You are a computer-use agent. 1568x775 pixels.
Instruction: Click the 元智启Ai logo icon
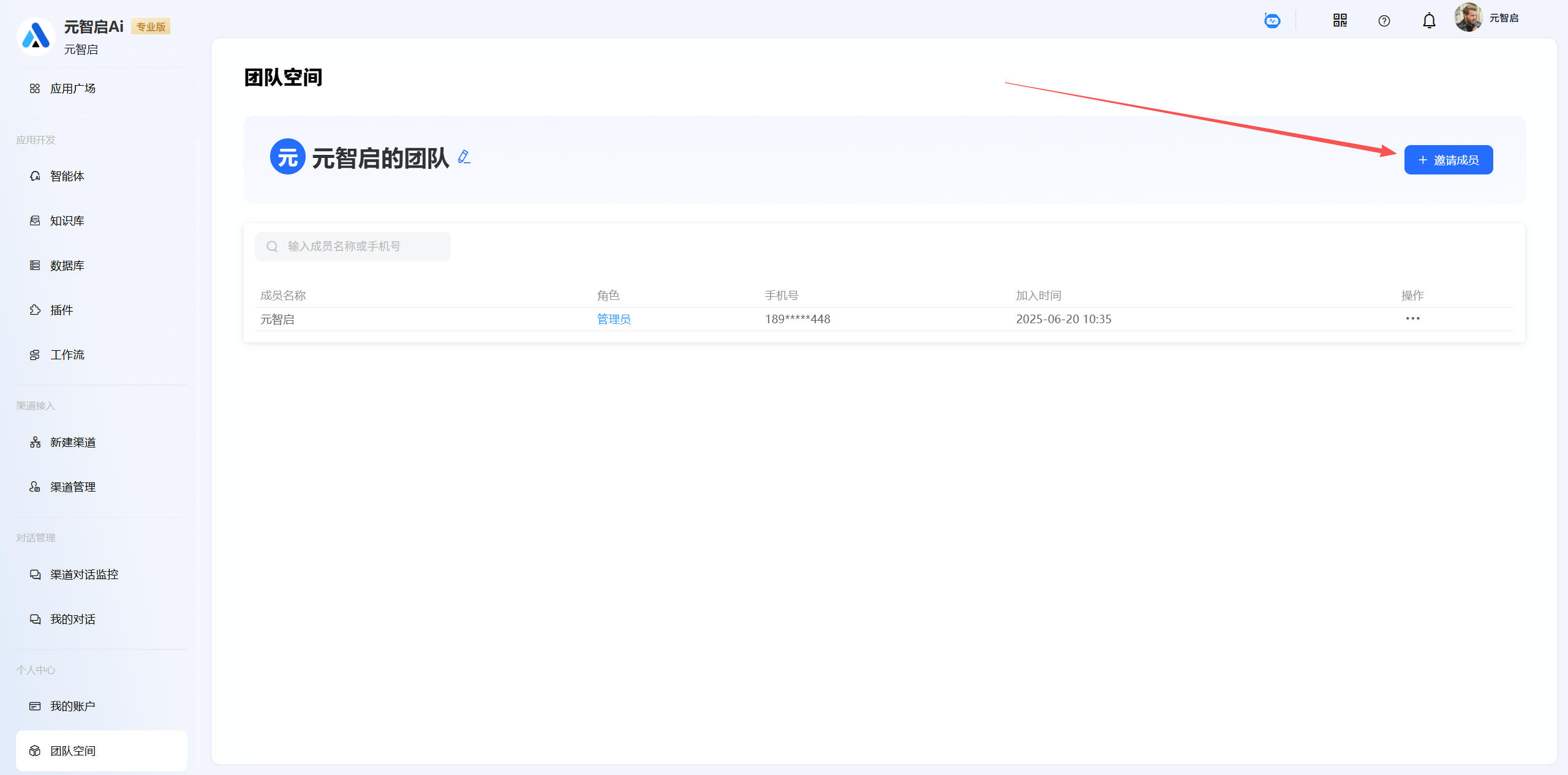click(x=36, y=36)
